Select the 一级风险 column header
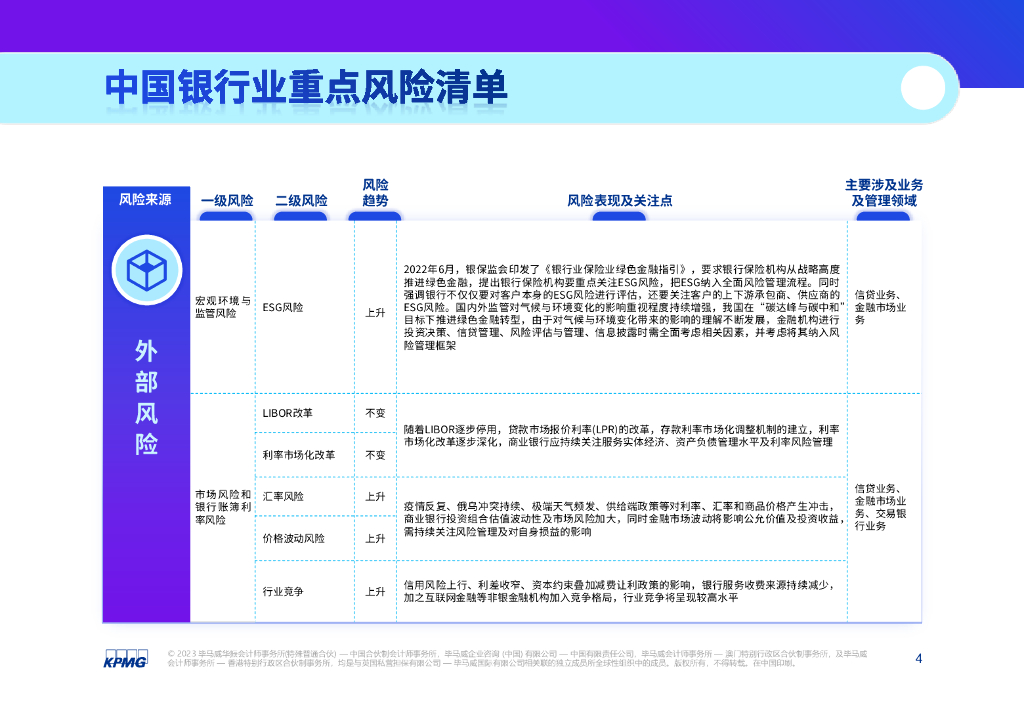This screenshot has height=709, width=1024. click(x=227, y=201)
